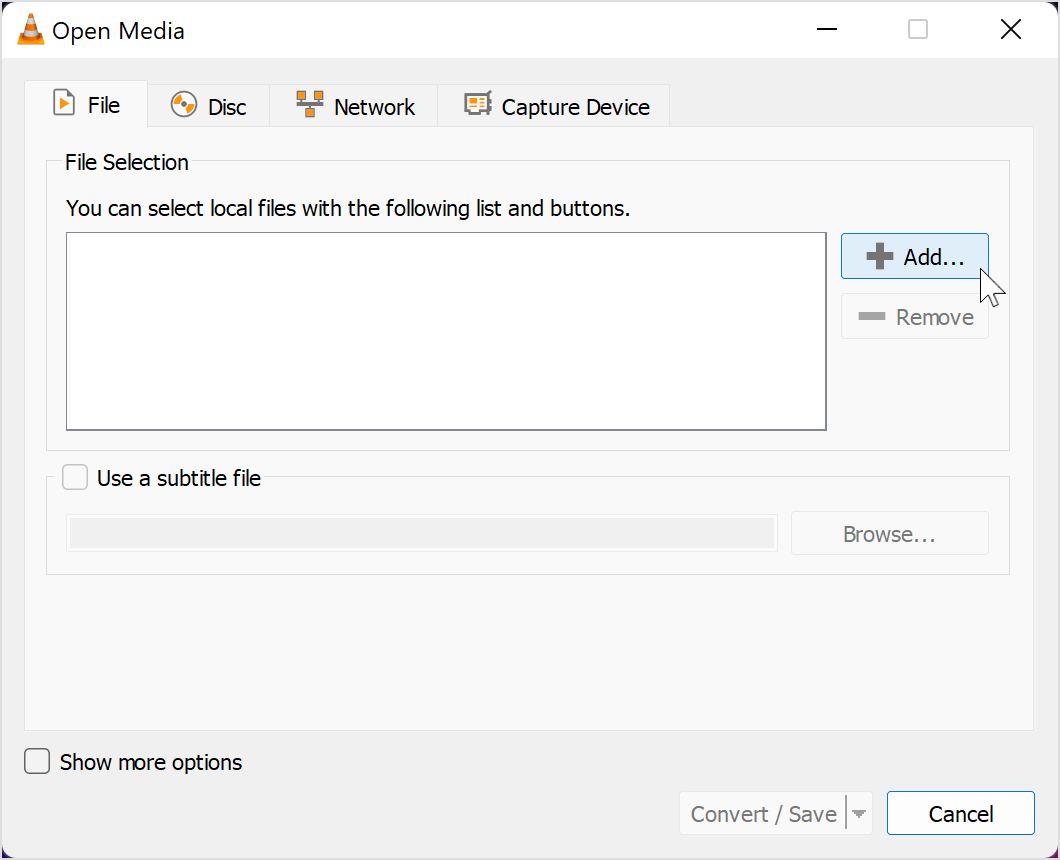
Task: Click inside the empty file selection list
Action: pyautogui.click(x=446, y=331)
